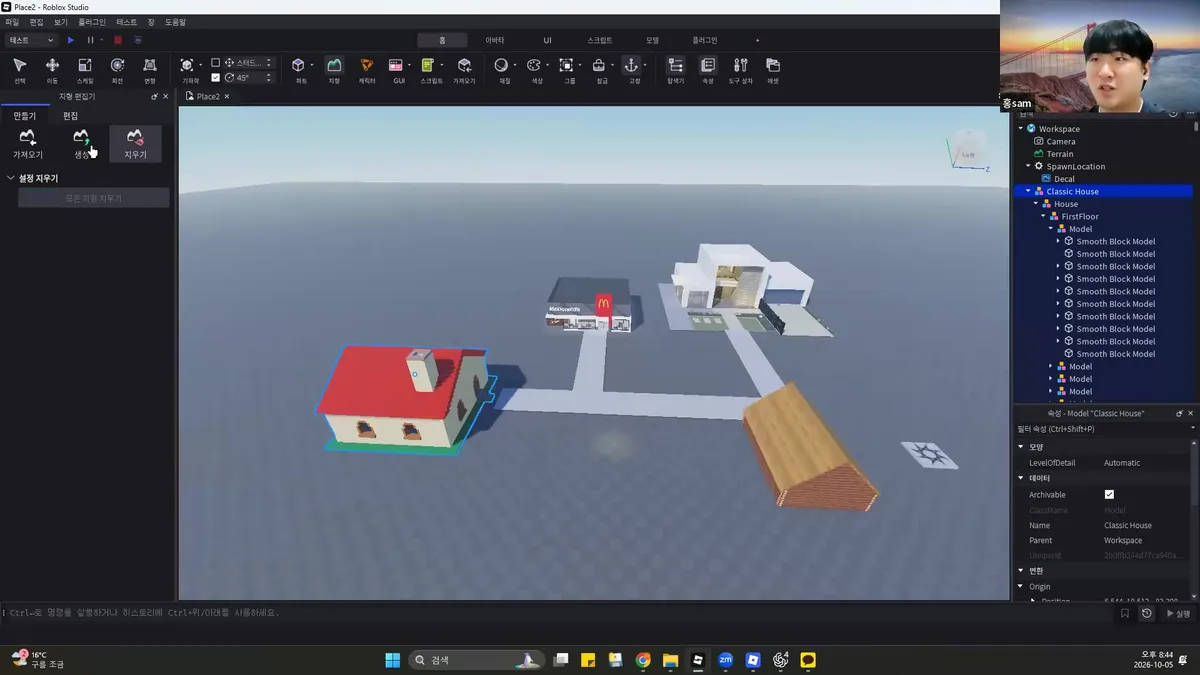Collapse the FirstFloor tree node
The width and height of the screenshot is (1200, 675).
tap(1044, 216)
